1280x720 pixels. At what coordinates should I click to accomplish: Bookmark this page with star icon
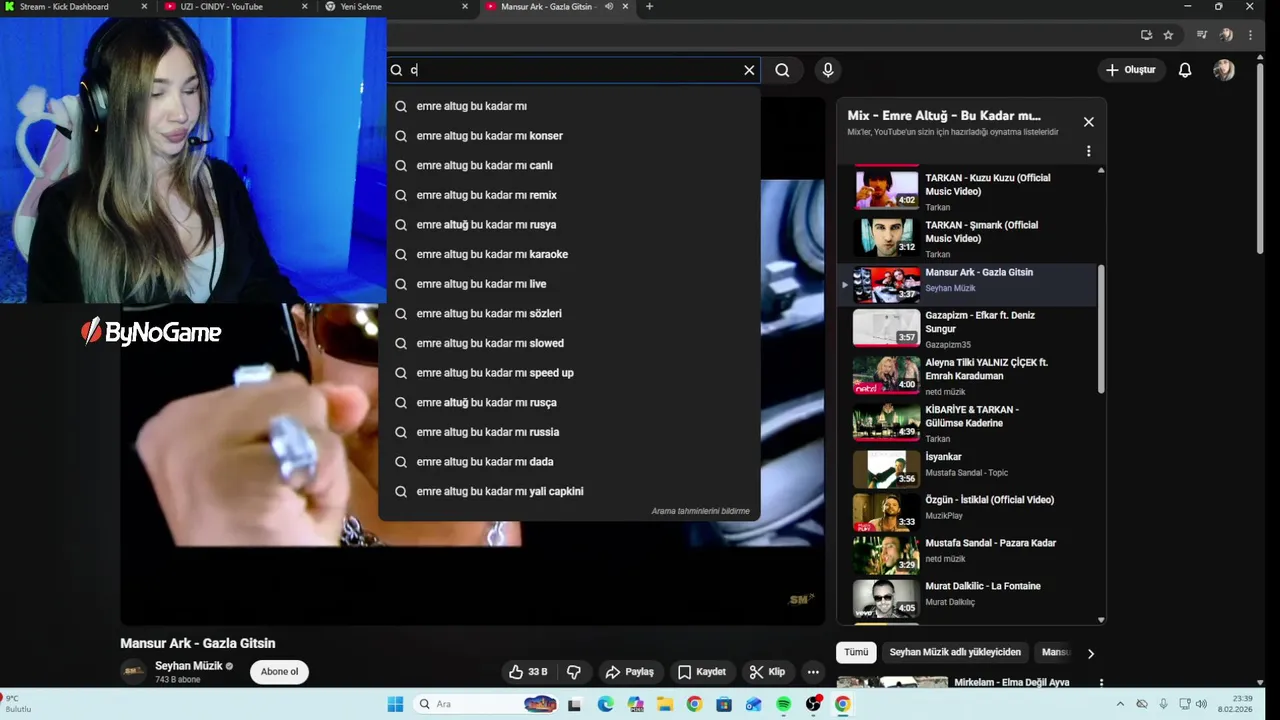coord(1168,35)
